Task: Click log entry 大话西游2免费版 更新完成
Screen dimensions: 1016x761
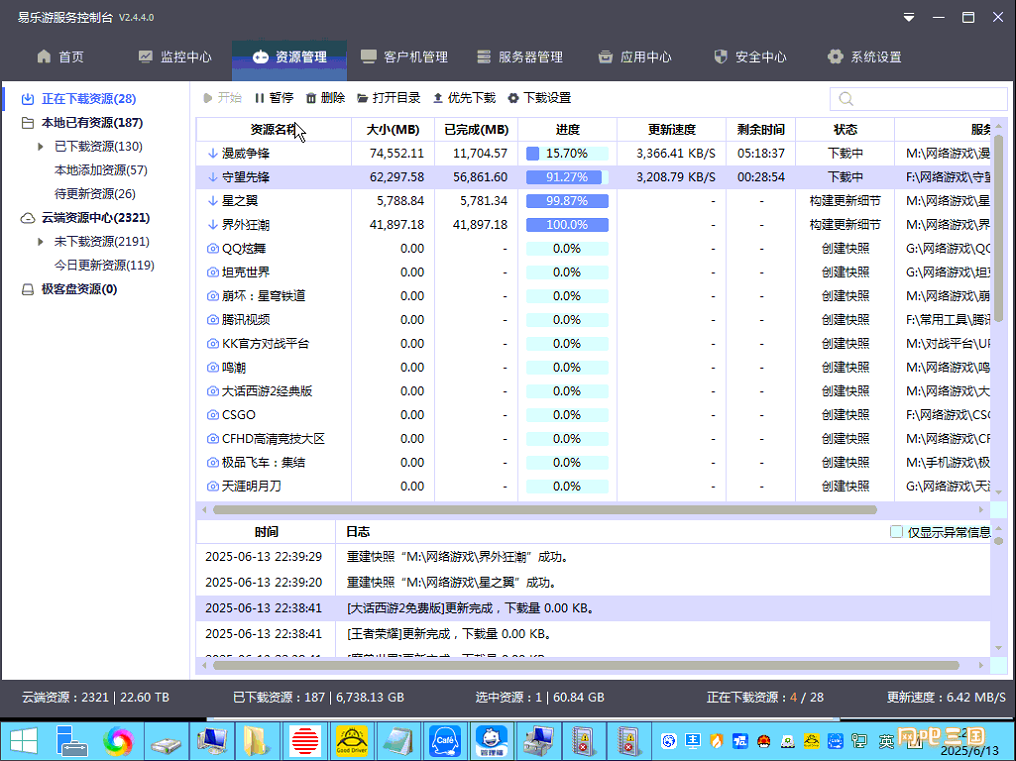Action: coord(470,608)
